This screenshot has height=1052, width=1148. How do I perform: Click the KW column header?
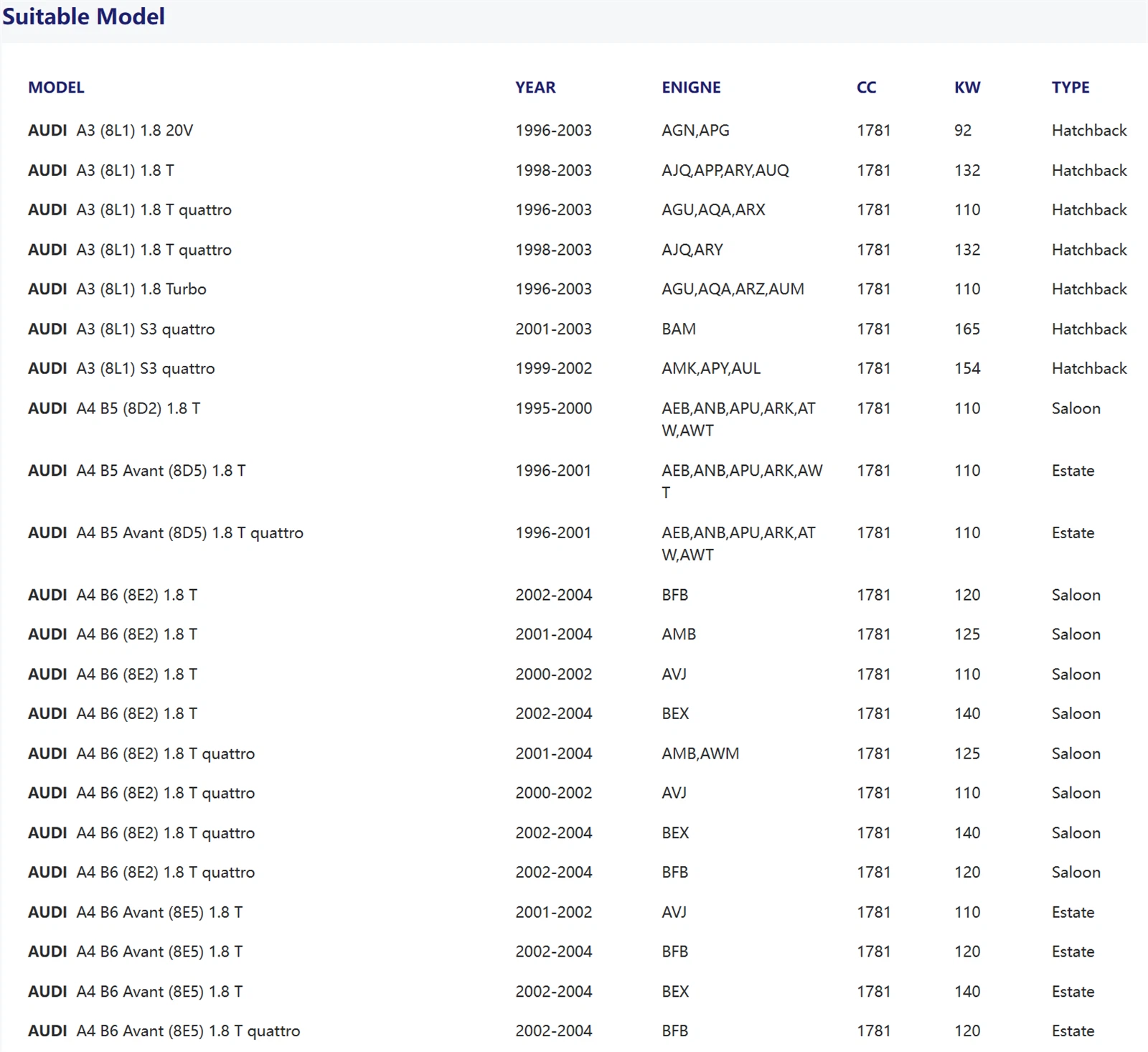coord(967,88)
